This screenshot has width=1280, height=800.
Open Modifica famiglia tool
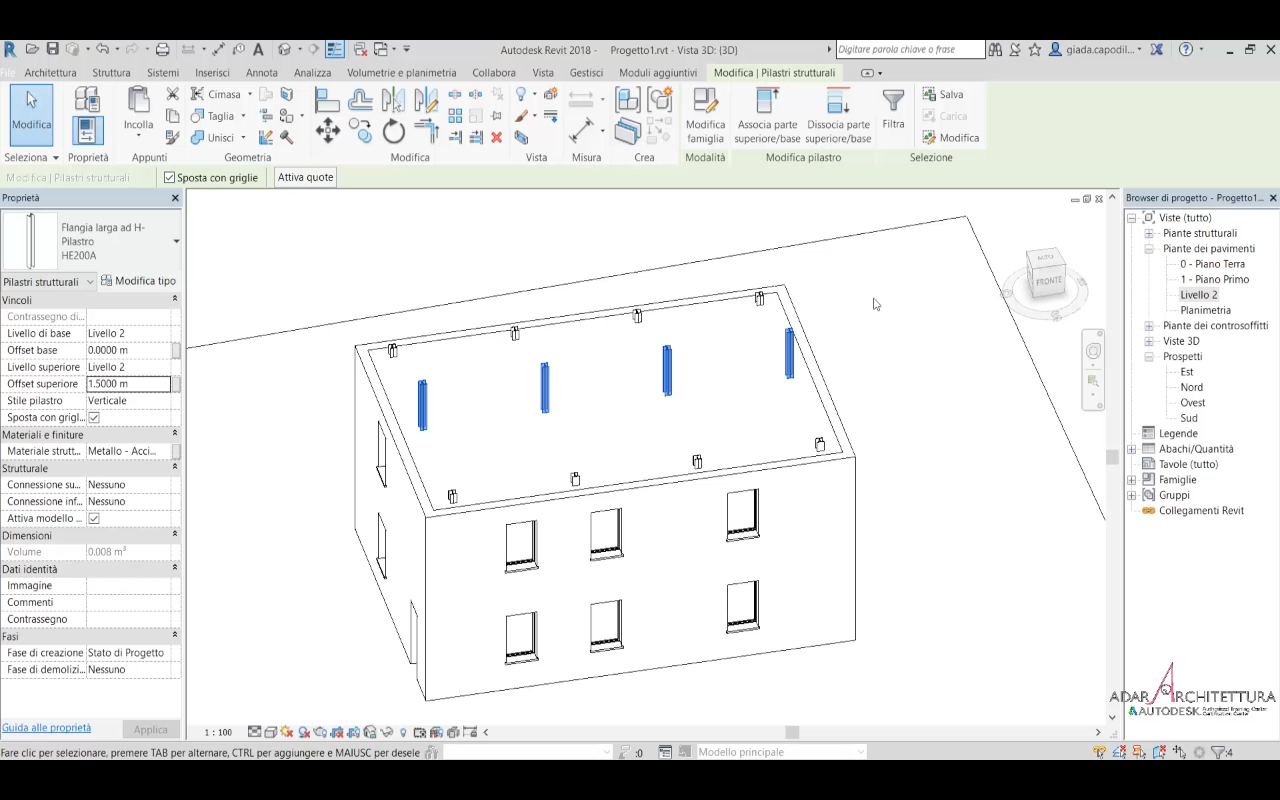[705, 102]
